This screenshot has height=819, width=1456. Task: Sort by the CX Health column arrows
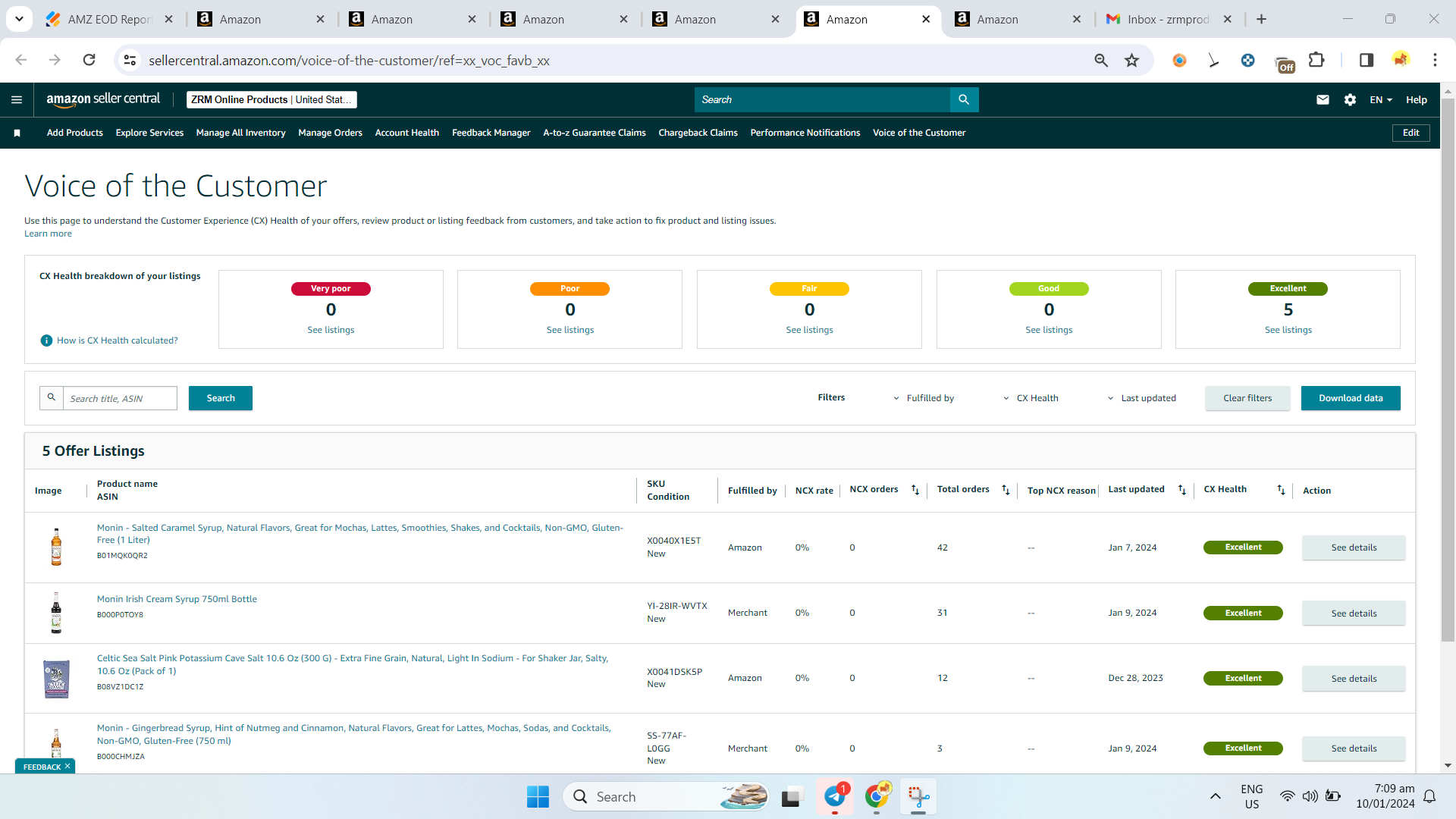click(x=1281, y=490)
